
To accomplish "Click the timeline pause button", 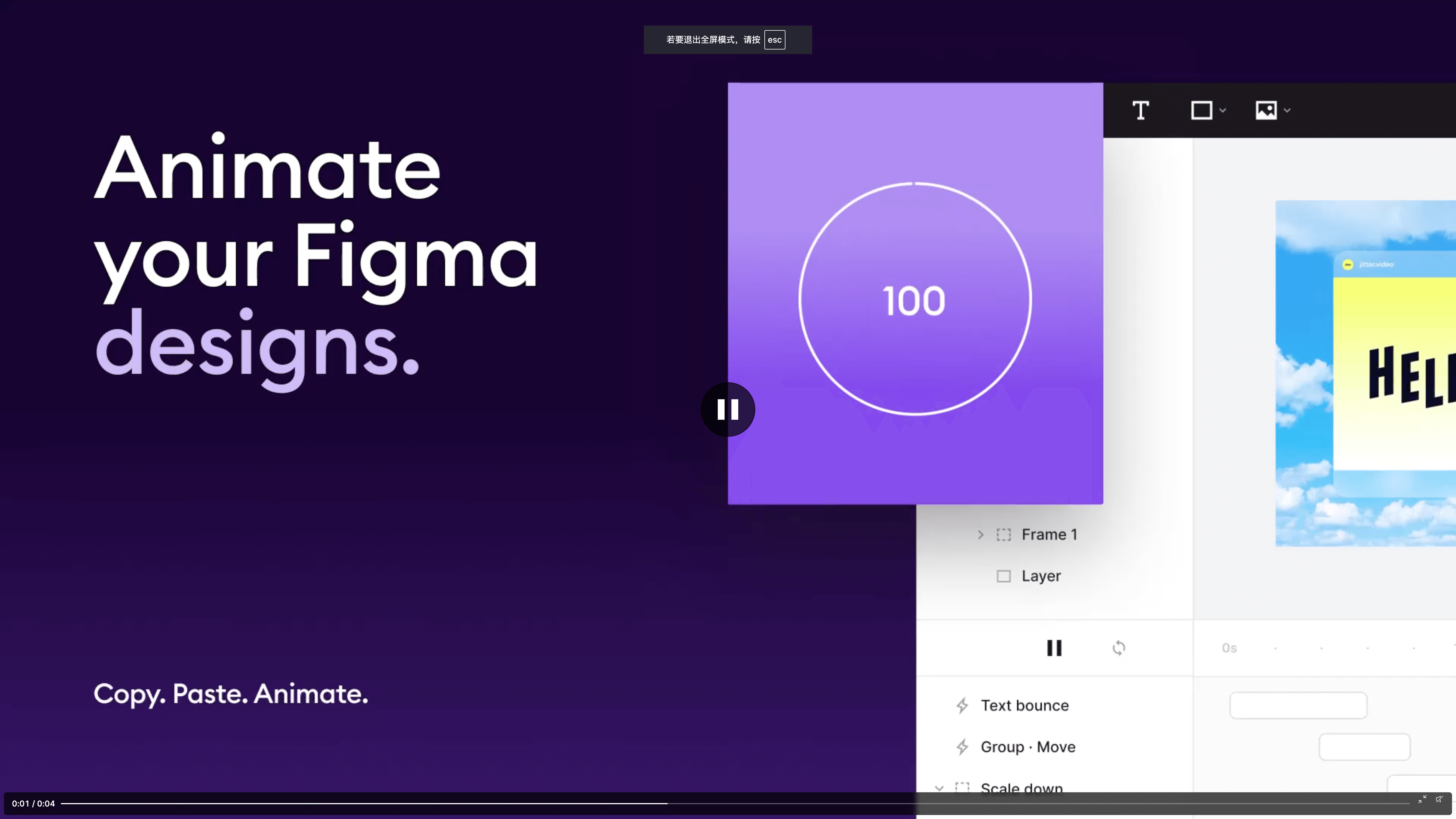I will [1054, 648].
